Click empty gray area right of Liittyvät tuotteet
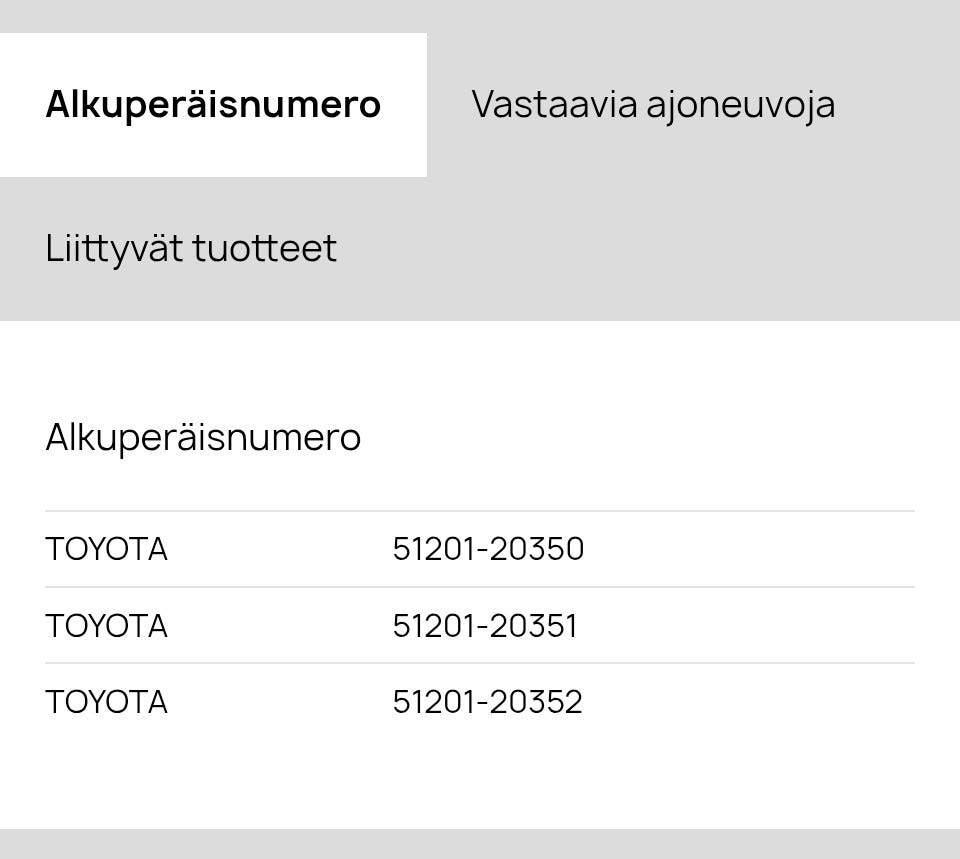Screen dimensions: 960x859 click(x=650, y=248)
